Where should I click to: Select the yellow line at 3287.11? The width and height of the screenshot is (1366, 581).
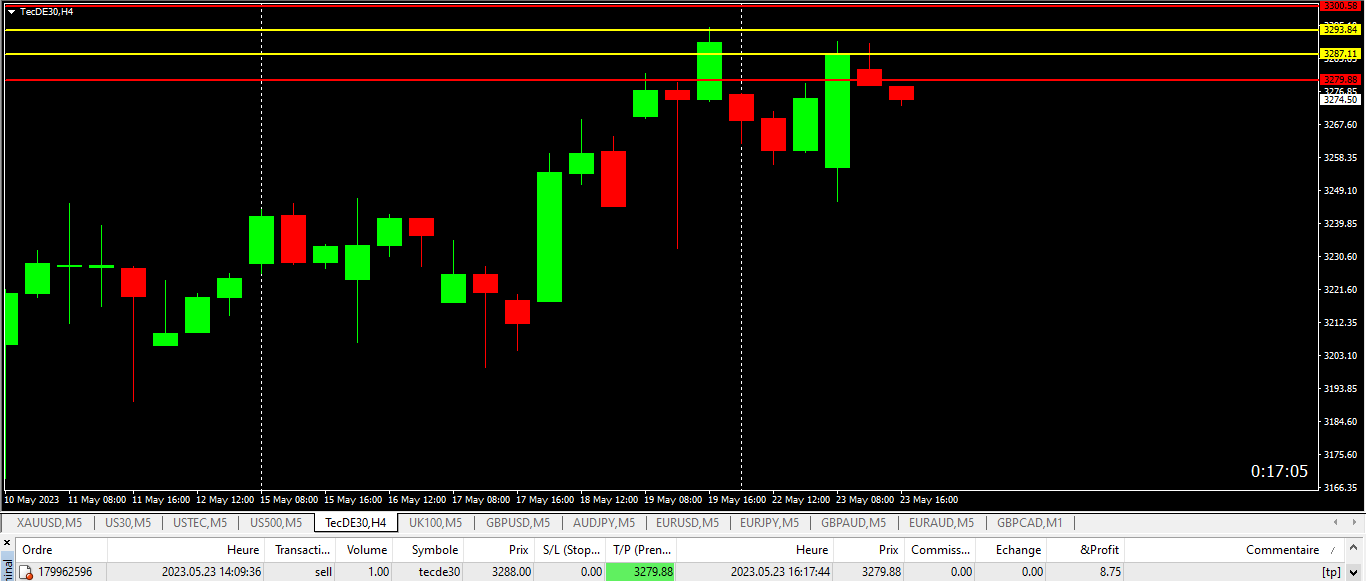660,54
